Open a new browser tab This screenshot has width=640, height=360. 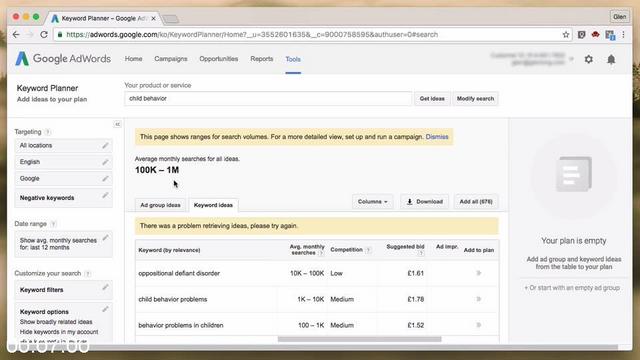click(171, 19)
